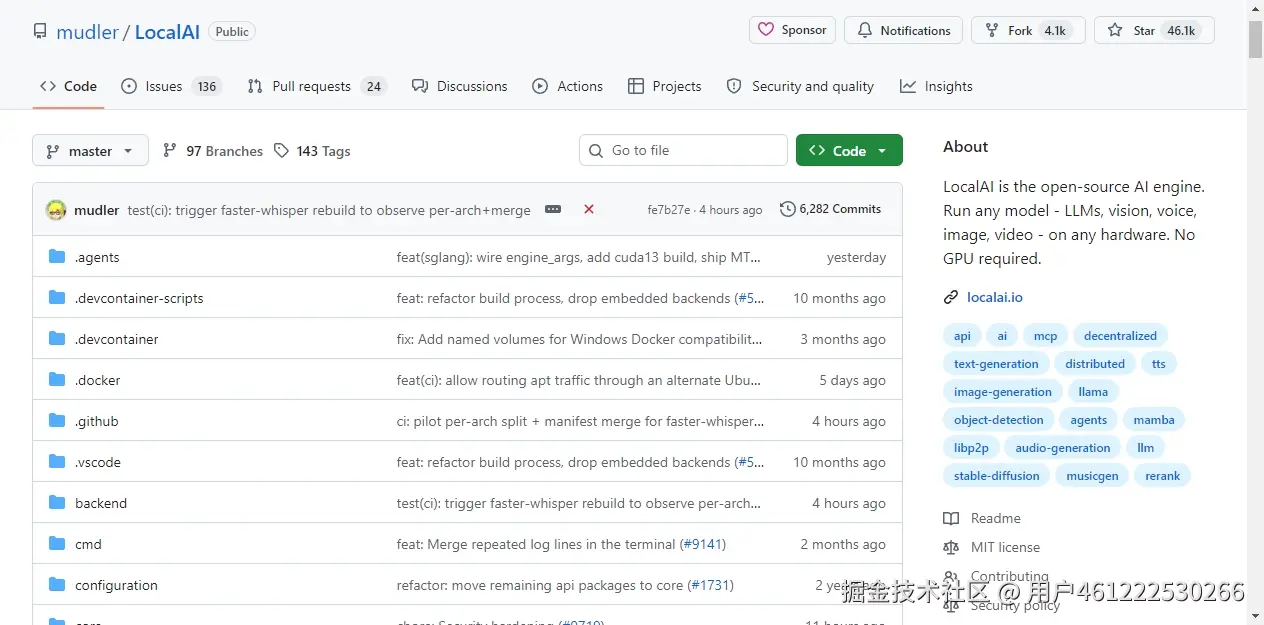Select the mcp topic tag
The height and width of the screenshot is (625, 1264).
click(x=1045, y=336)
